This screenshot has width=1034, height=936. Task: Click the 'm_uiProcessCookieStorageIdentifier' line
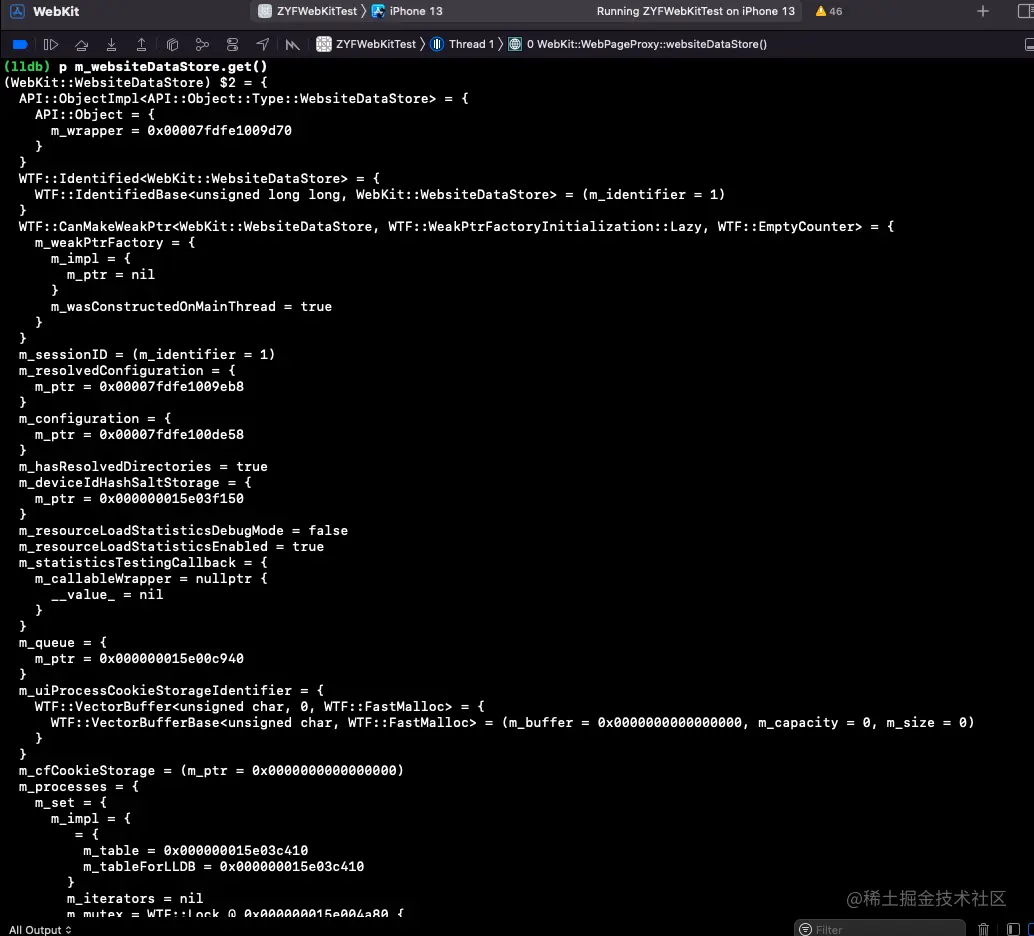click(171, 691)
